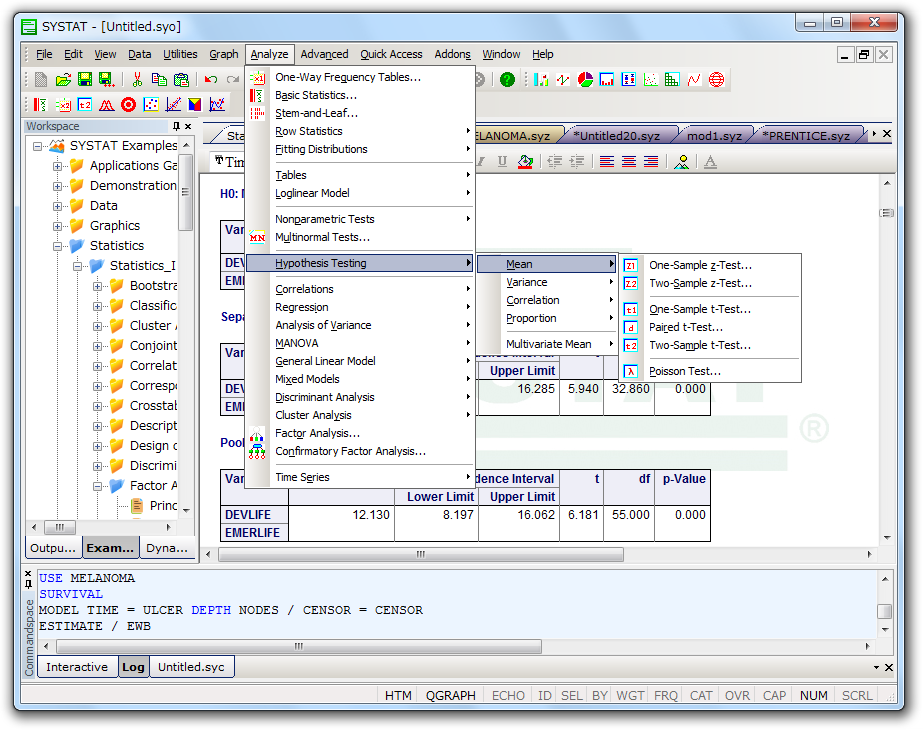Switch to the *PRENTICE.syz tab
This screenshot has height=730, width=923.
[x=808, y=135]
